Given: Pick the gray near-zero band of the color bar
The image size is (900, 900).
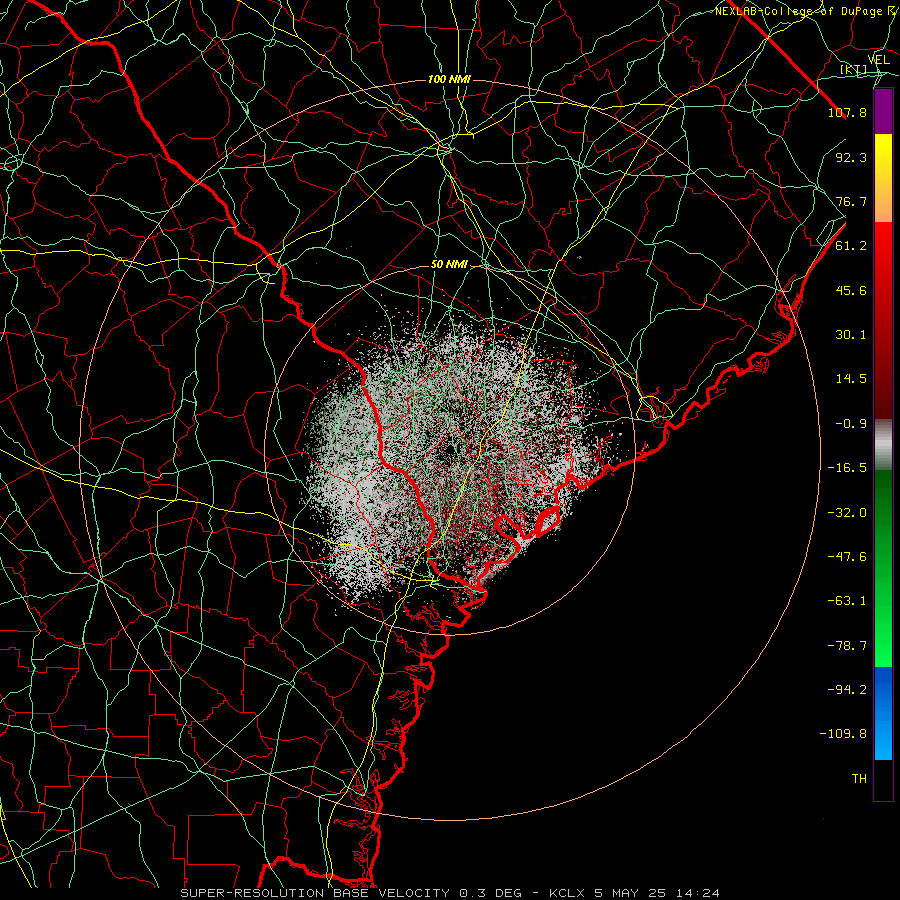Looking at the screenshot, I should pos(883,445).
